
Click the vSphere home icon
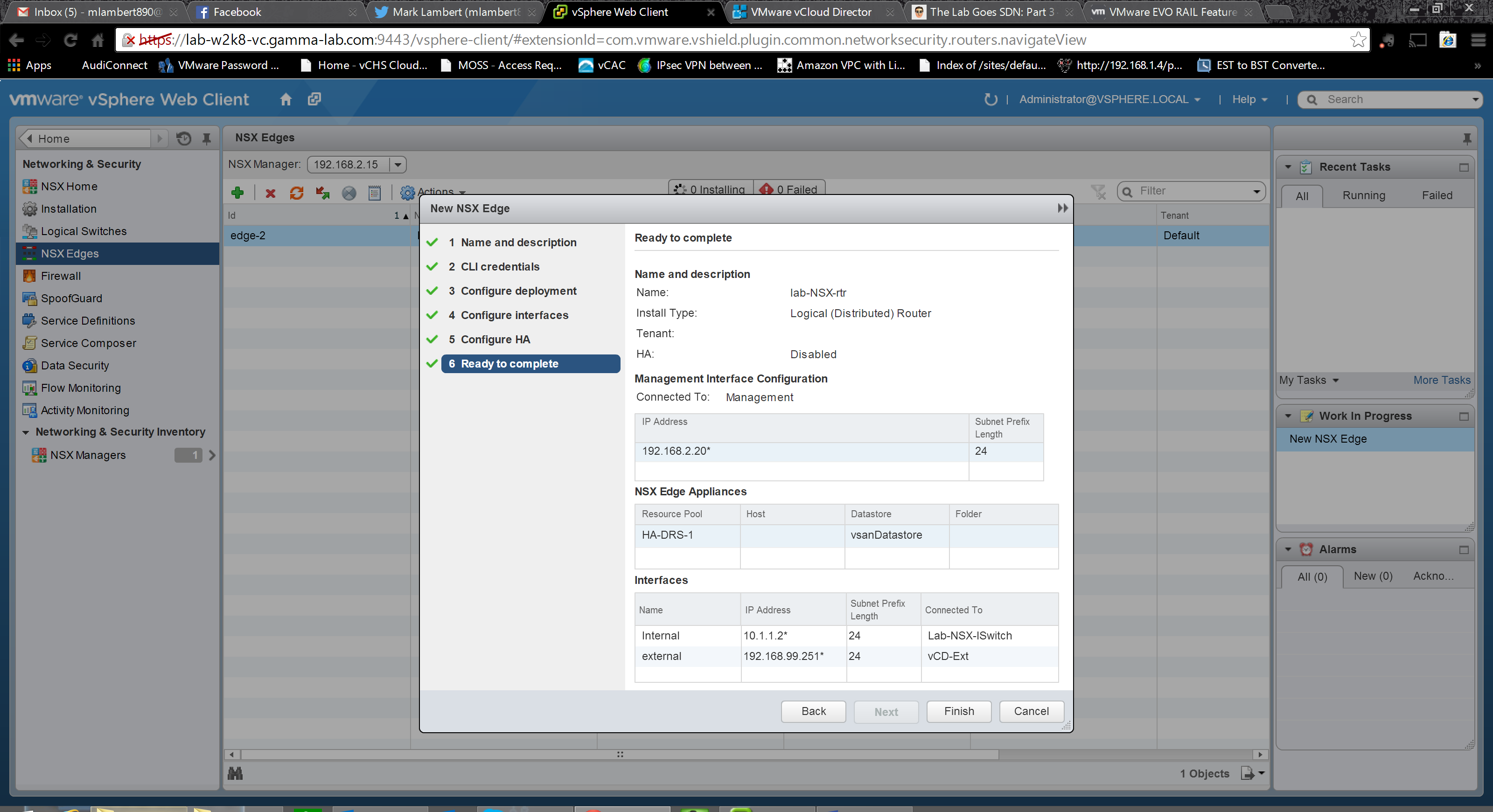point(286,99)
